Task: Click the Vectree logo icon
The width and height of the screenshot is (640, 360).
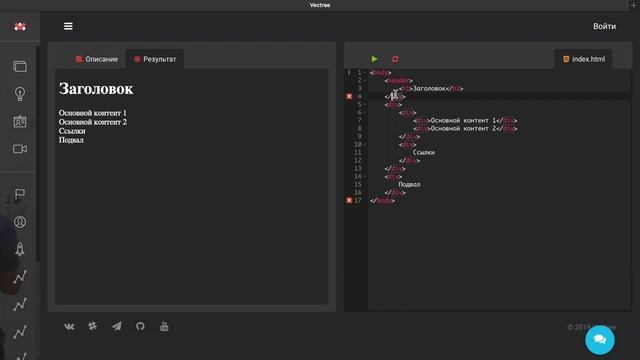Action: click(20, 27)
